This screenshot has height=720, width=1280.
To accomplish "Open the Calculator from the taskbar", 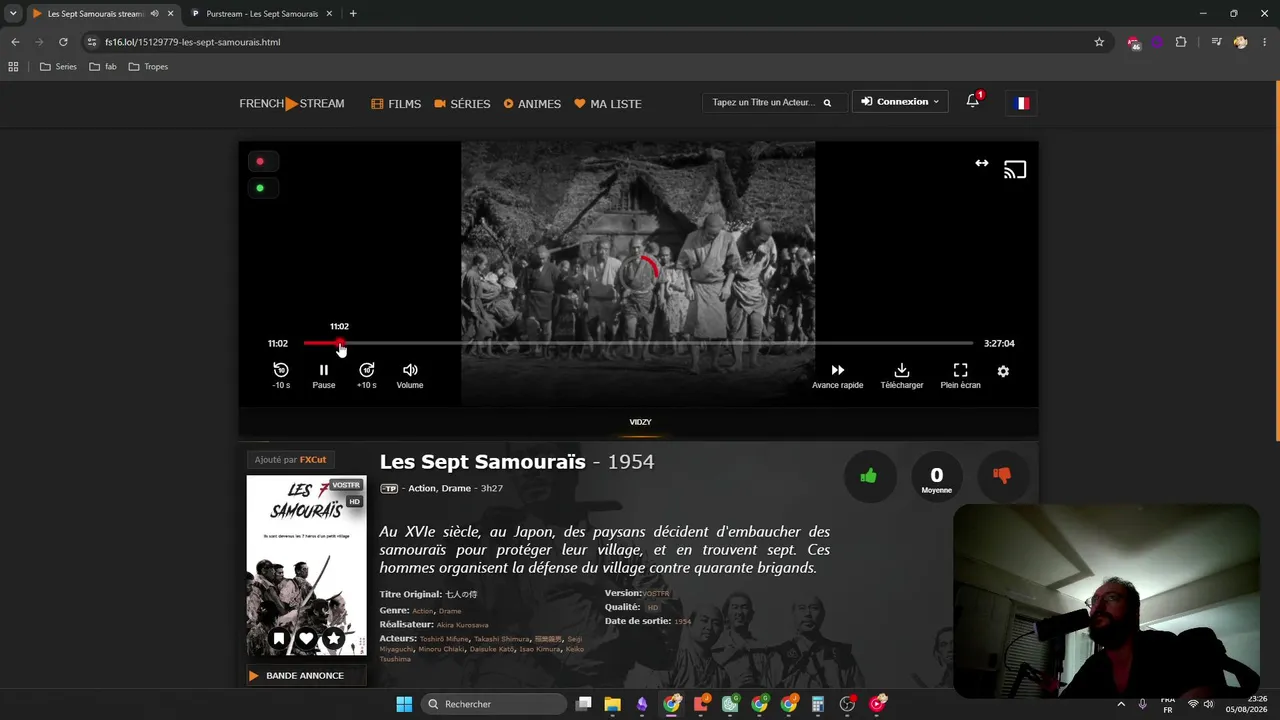I will (818, 704).
